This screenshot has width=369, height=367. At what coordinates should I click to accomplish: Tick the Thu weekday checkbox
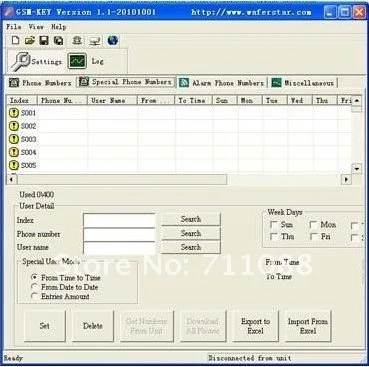coord(274,237)
